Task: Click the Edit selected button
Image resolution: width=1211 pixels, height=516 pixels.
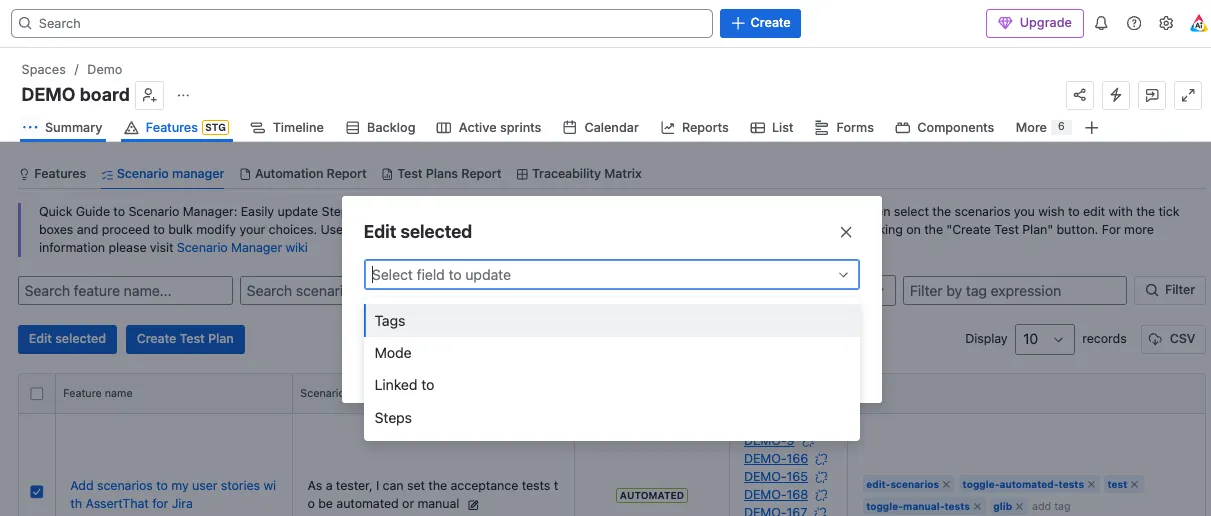Action: pyautogui.click(x=67, y=339)
